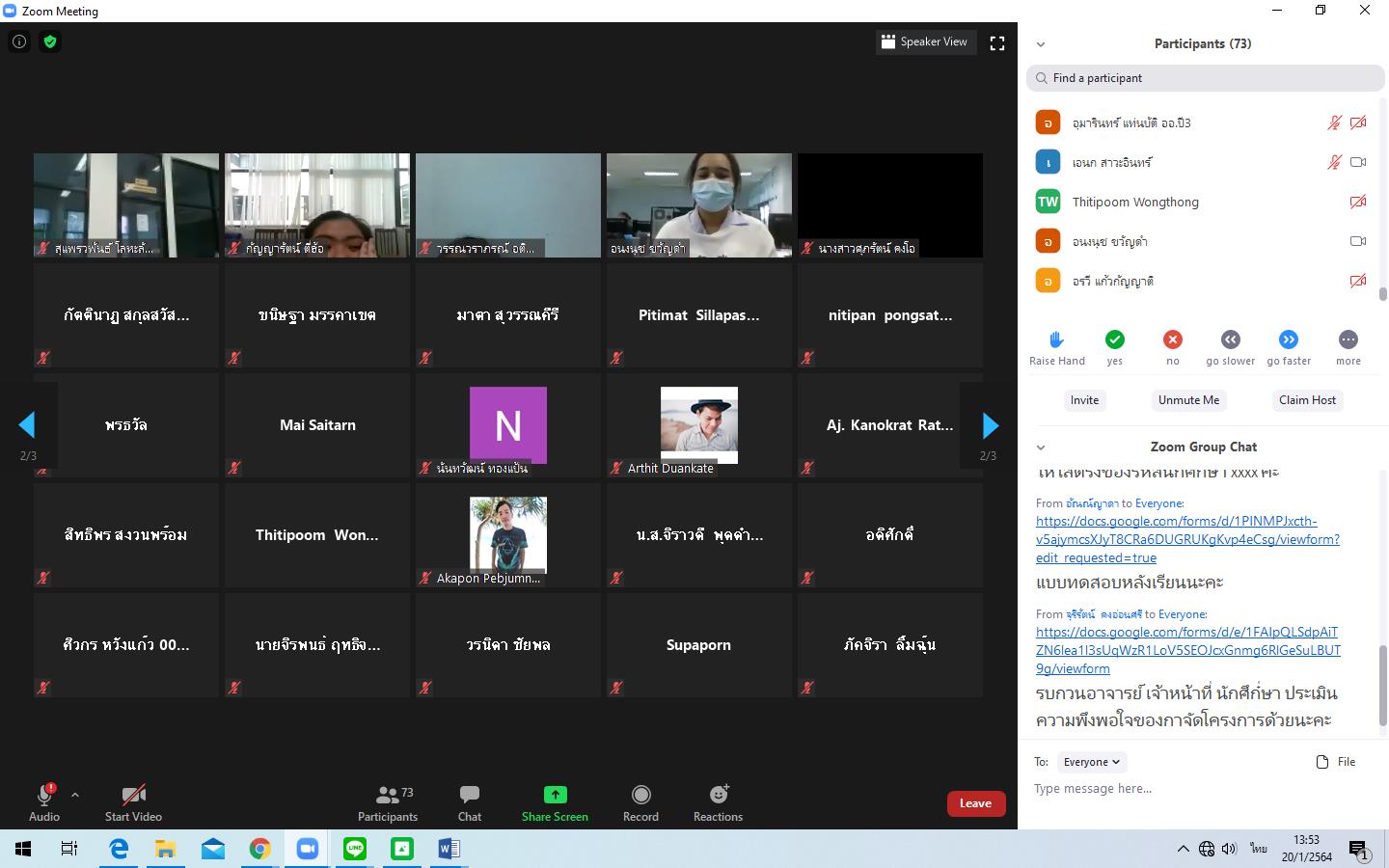The width and height of the screenshot is (1389, 868).
Task: Open File Explorer from the taskbar
Action: pos(166,849)
